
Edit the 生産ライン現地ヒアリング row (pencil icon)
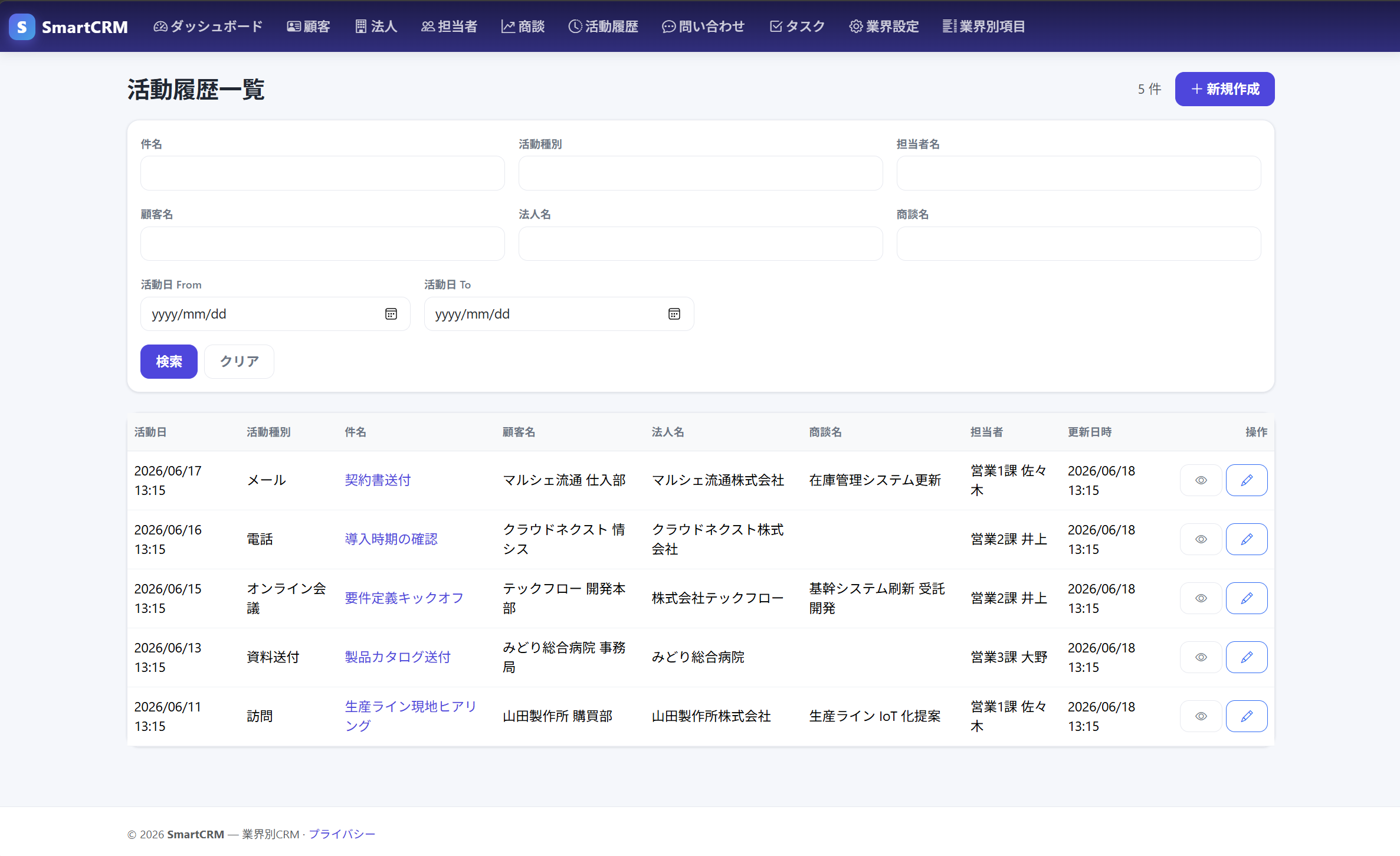tap(1246, 716)
